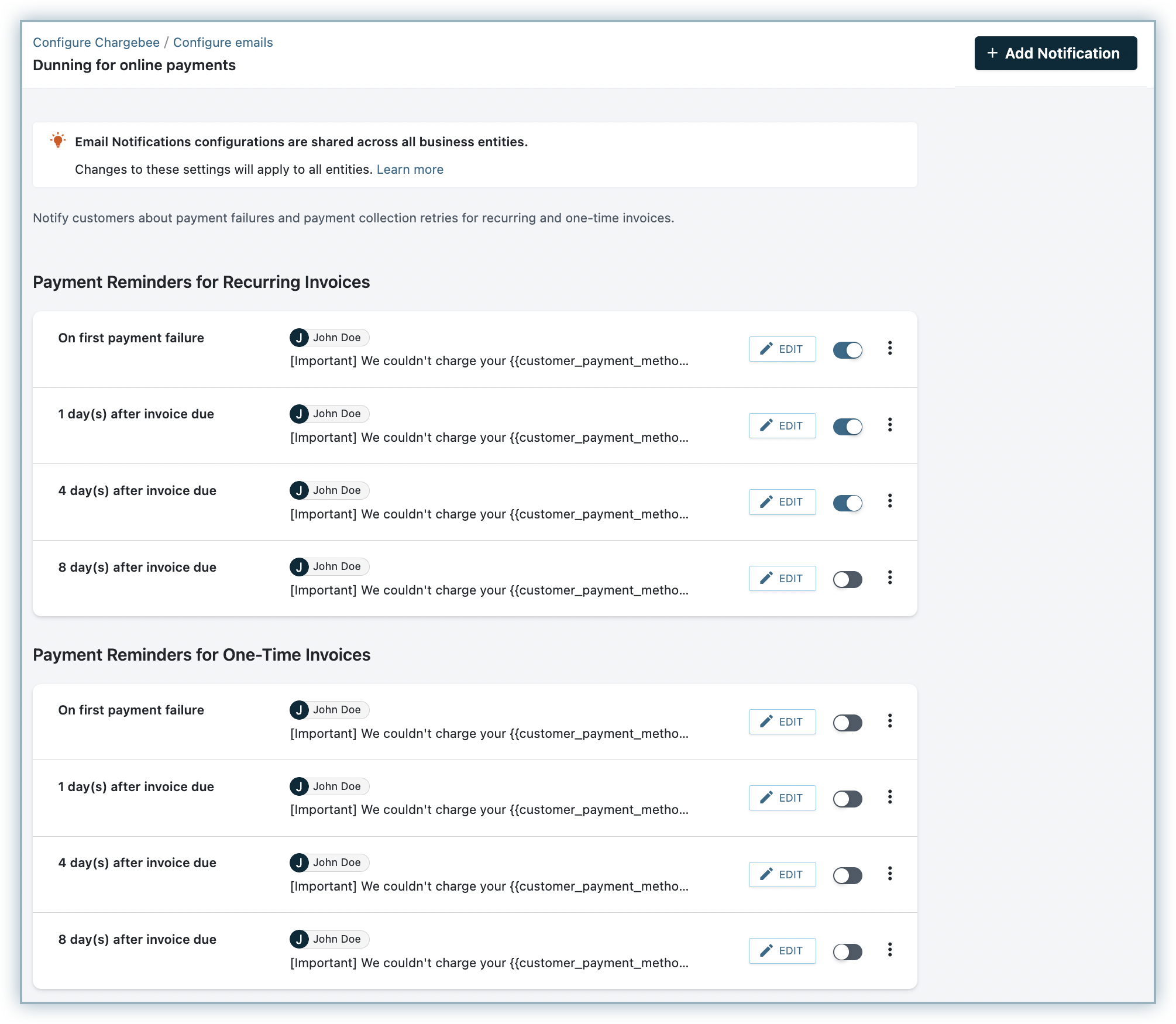Open Configure emails breadcrumb link

(223, 43)
